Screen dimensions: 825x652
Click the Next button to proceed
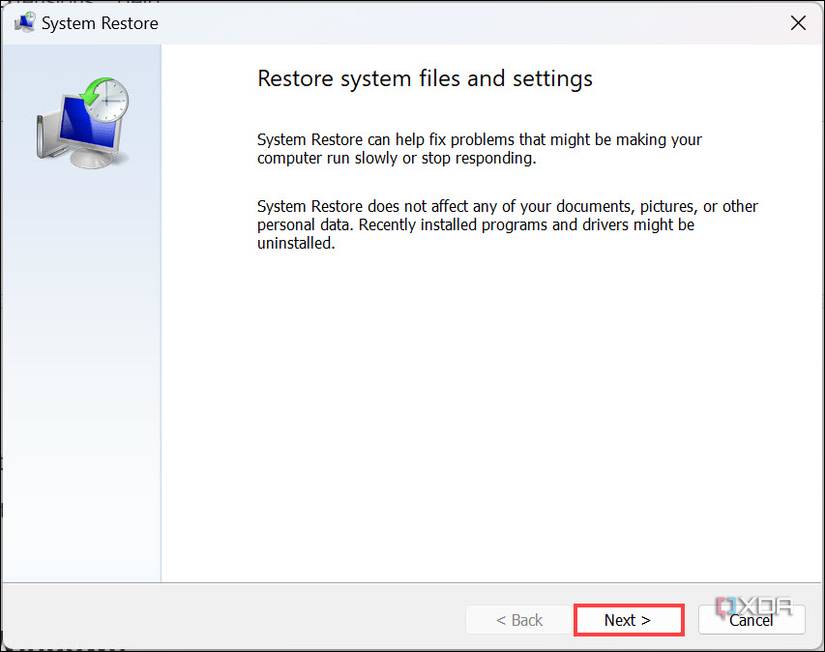pos(628,620)
